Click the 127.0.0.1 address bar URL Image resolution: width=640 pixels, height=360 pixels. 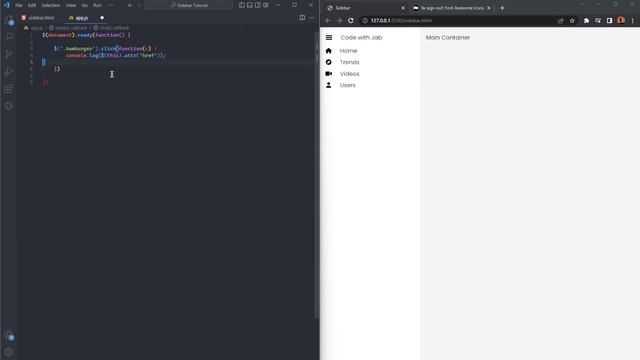pyautogui.click(x=401, y=20)
